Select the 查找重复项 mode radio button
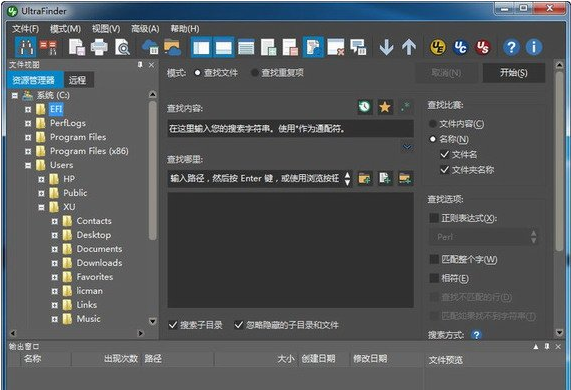The width and height of the screenshot is (571, 390). click(x=255, y=73)
